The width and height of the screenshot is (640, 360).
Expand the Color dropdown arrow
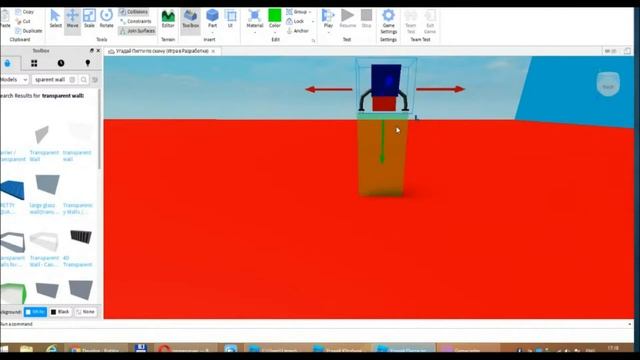point(275,32)
